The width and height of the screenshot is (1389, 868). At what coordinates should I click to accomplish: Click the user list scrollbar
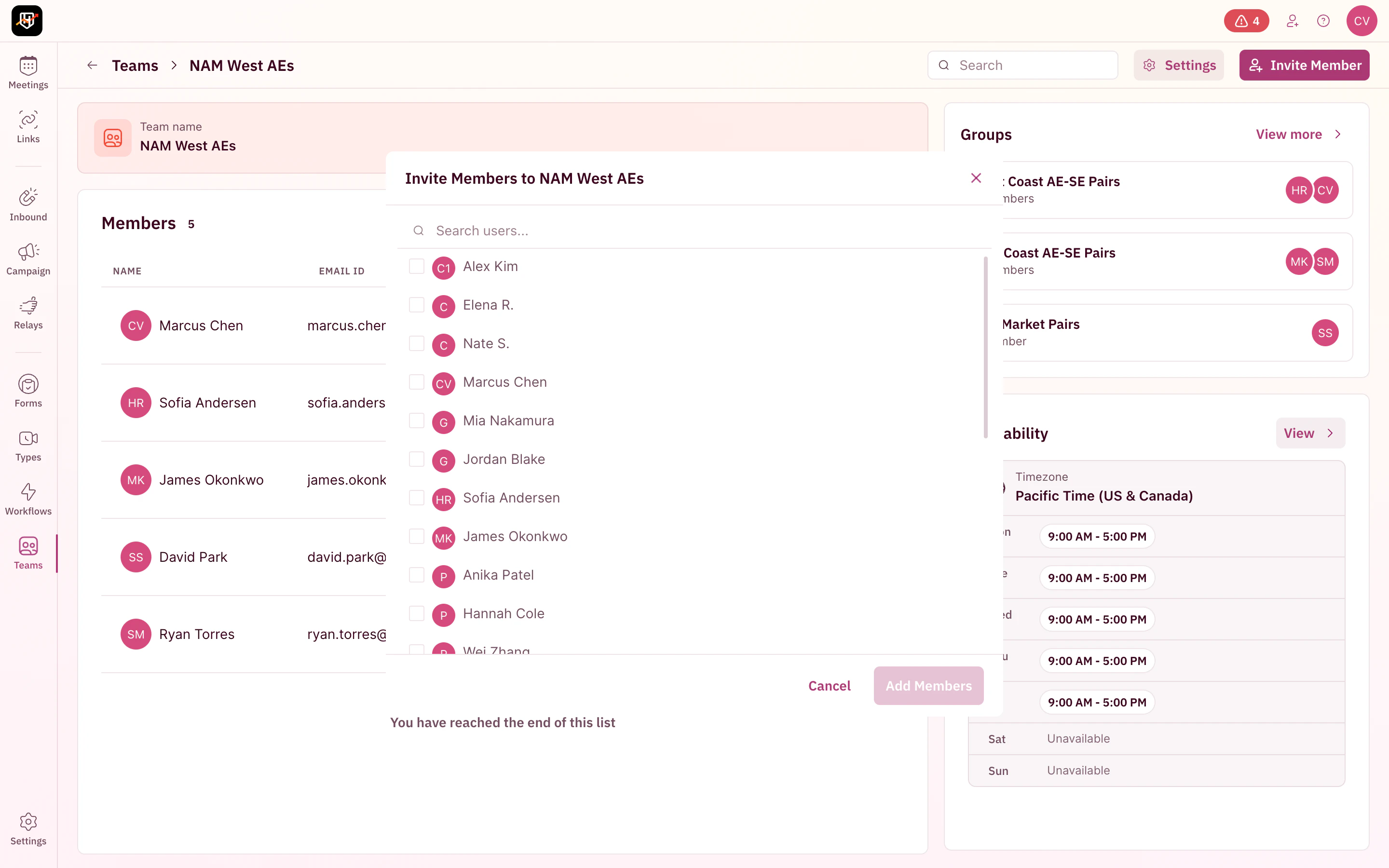[985, 347]
